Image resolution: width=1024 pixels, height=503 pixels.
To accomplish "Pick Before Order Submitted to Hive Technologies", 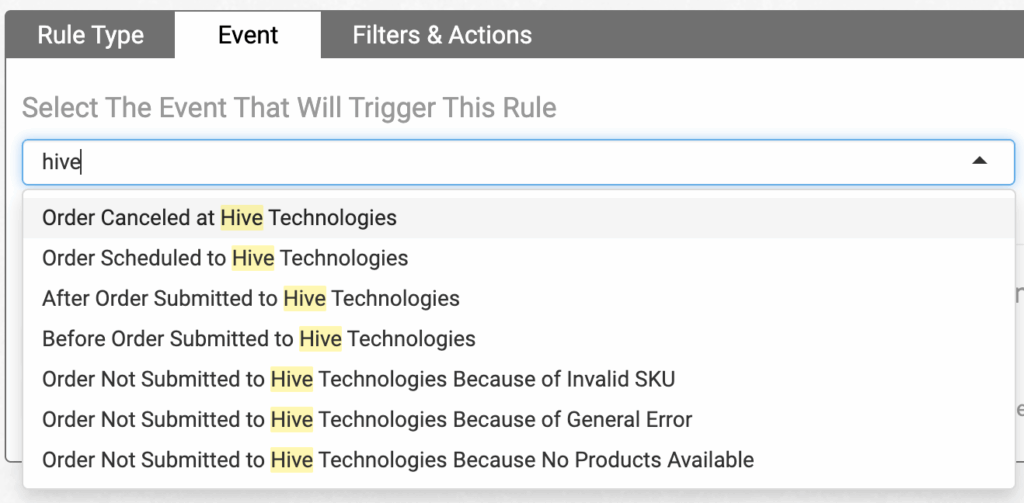I will pyautogui.click(x=519, y=339).
